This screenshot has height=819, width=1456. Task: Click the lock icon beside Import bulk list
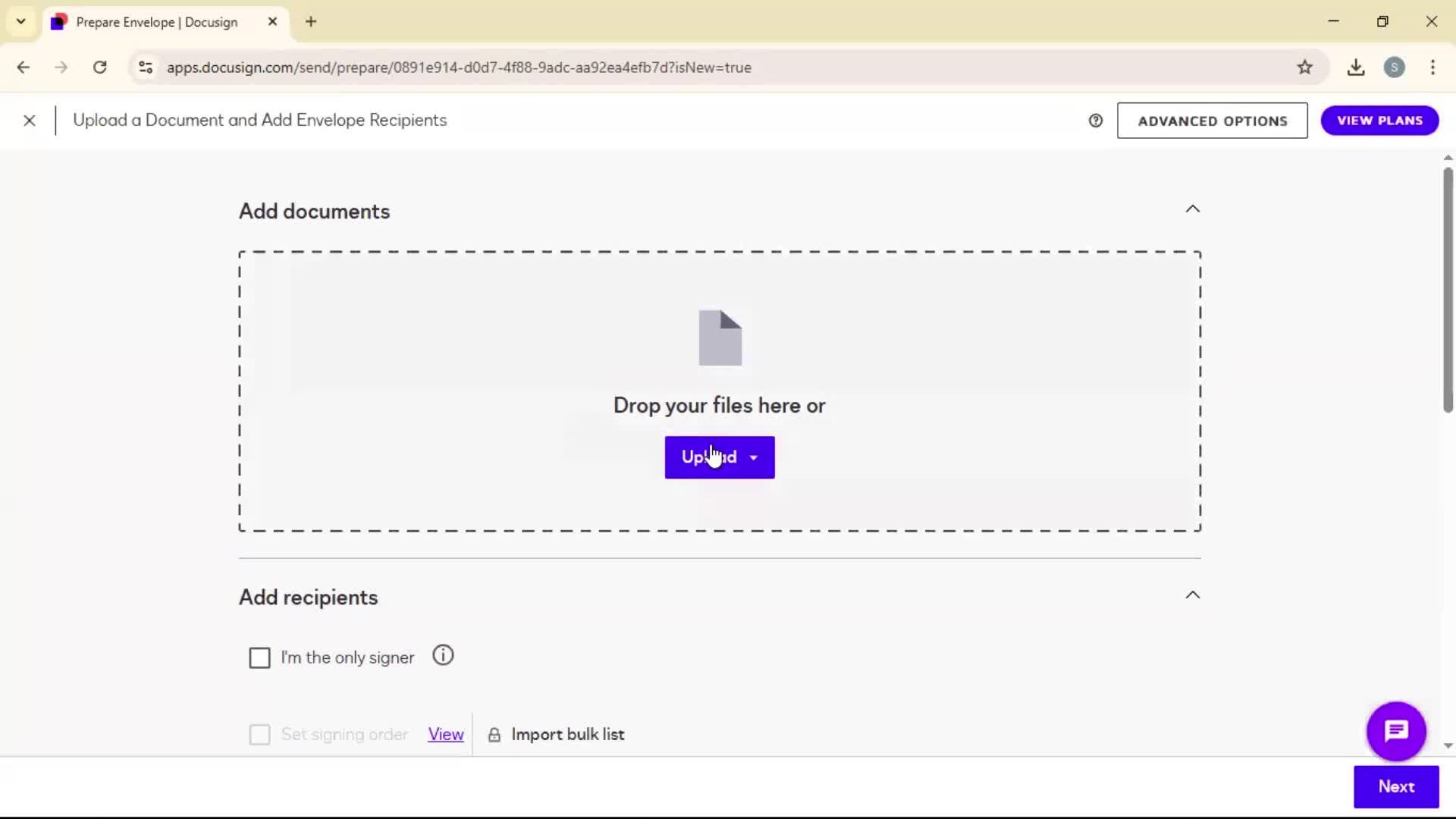point(494,735)
